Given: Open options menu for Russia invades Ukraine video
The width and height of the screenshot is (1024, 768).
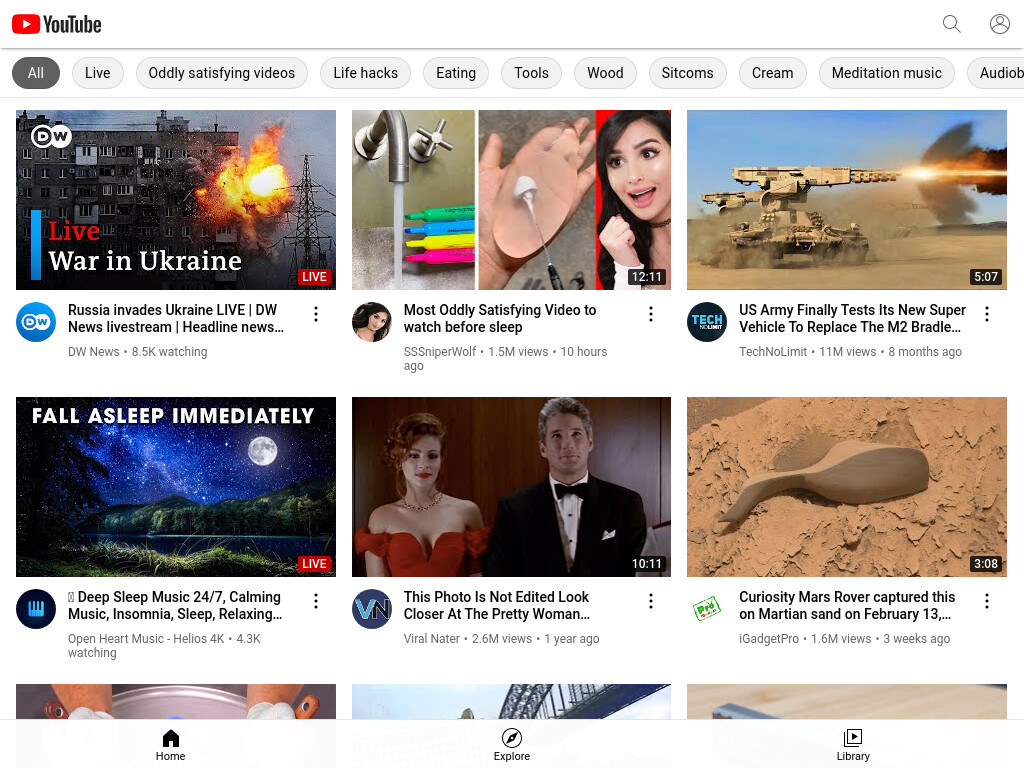Looking at the screenshot, I should (x=315, y=314).
